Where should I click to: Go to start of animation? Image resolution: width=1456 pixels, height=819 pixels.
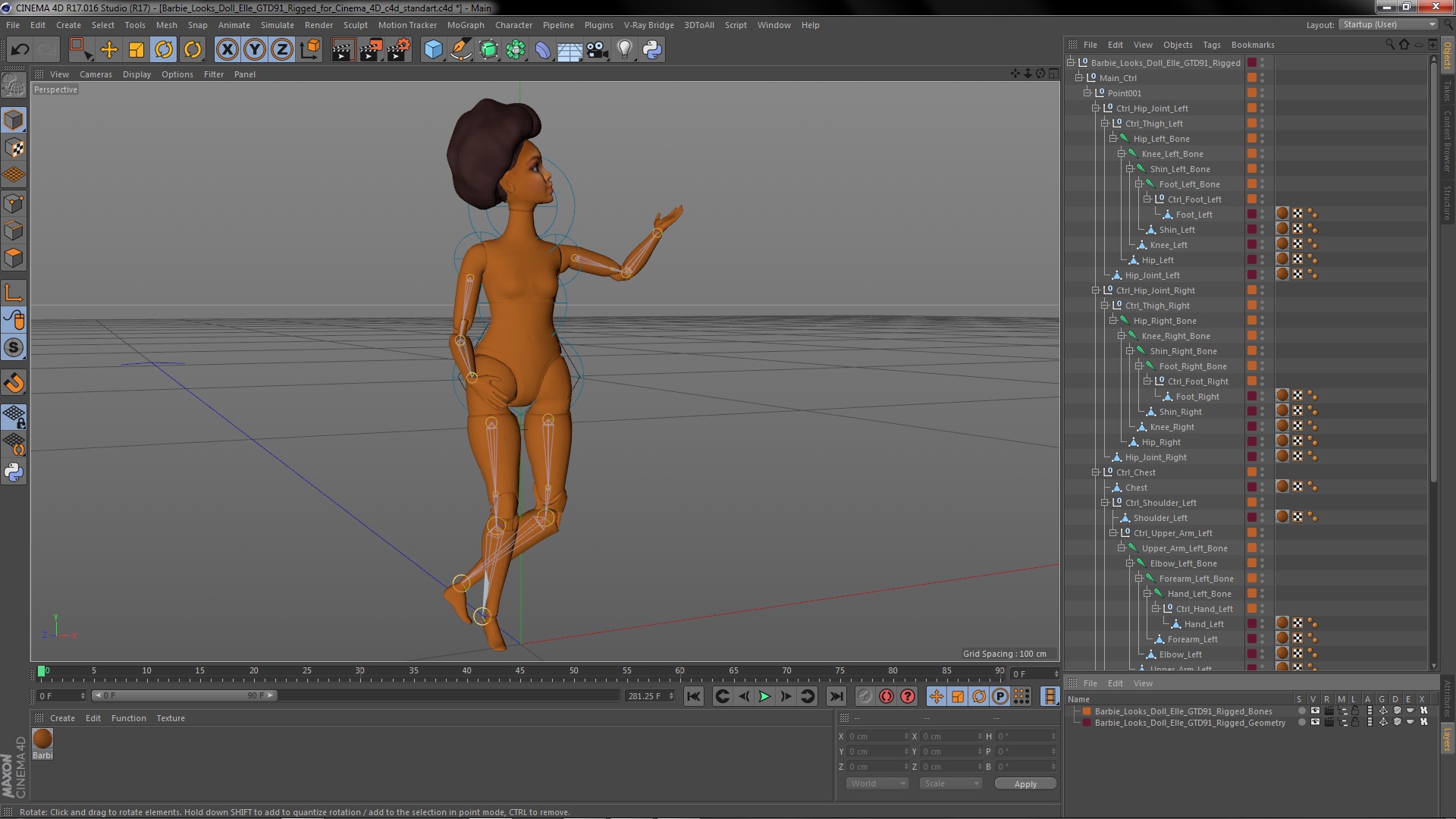pyautogui.click(x=693, y=696)
